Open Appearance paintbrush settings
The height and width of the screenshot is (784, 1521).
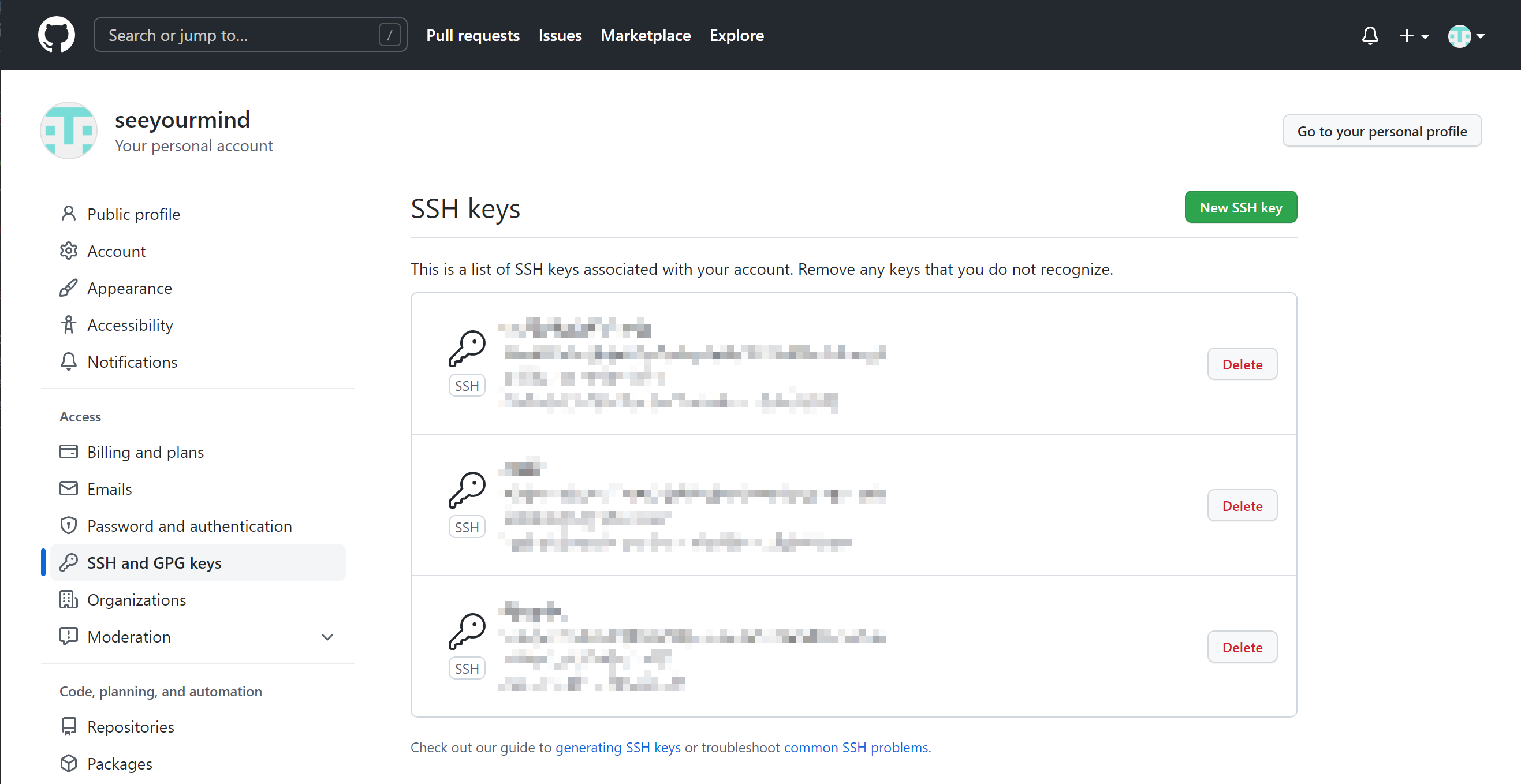pos(129,288)
